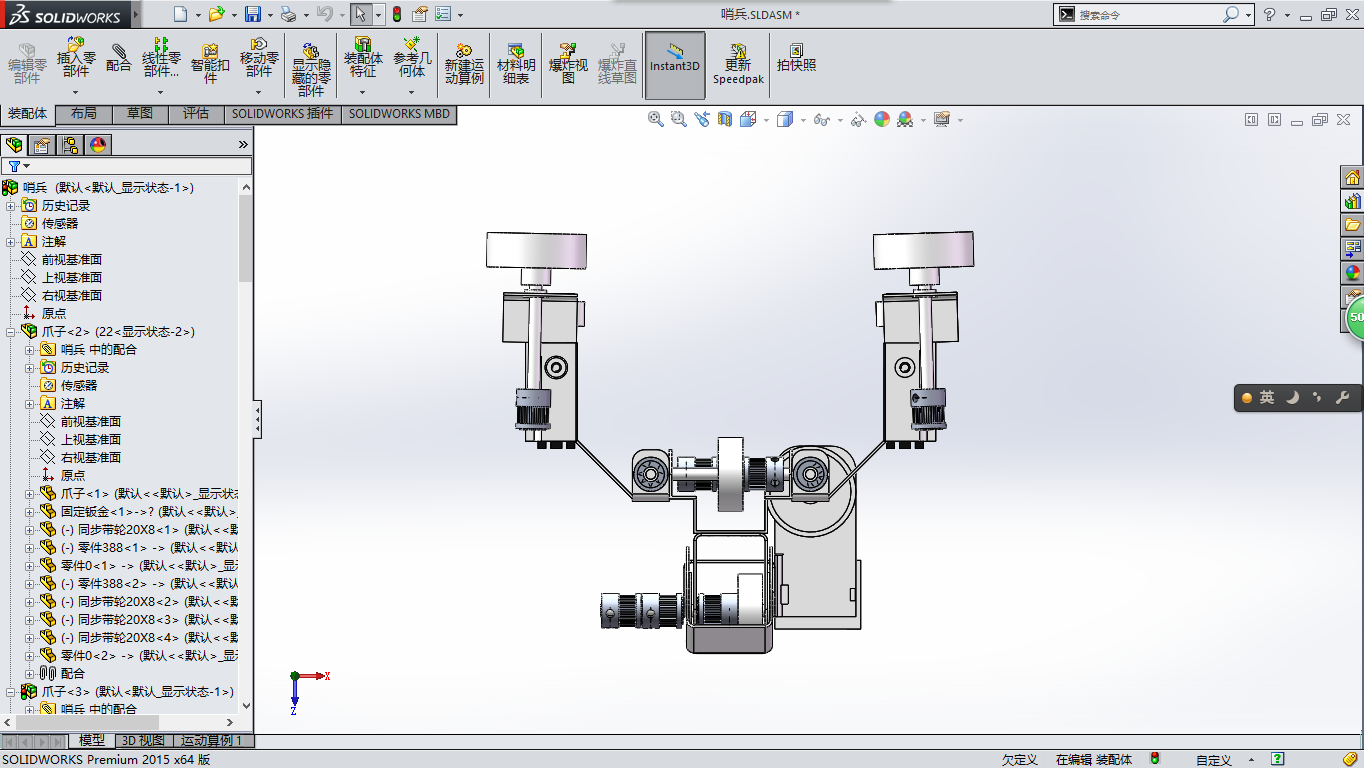Toggle the Instant3D button

click(675, 65)
